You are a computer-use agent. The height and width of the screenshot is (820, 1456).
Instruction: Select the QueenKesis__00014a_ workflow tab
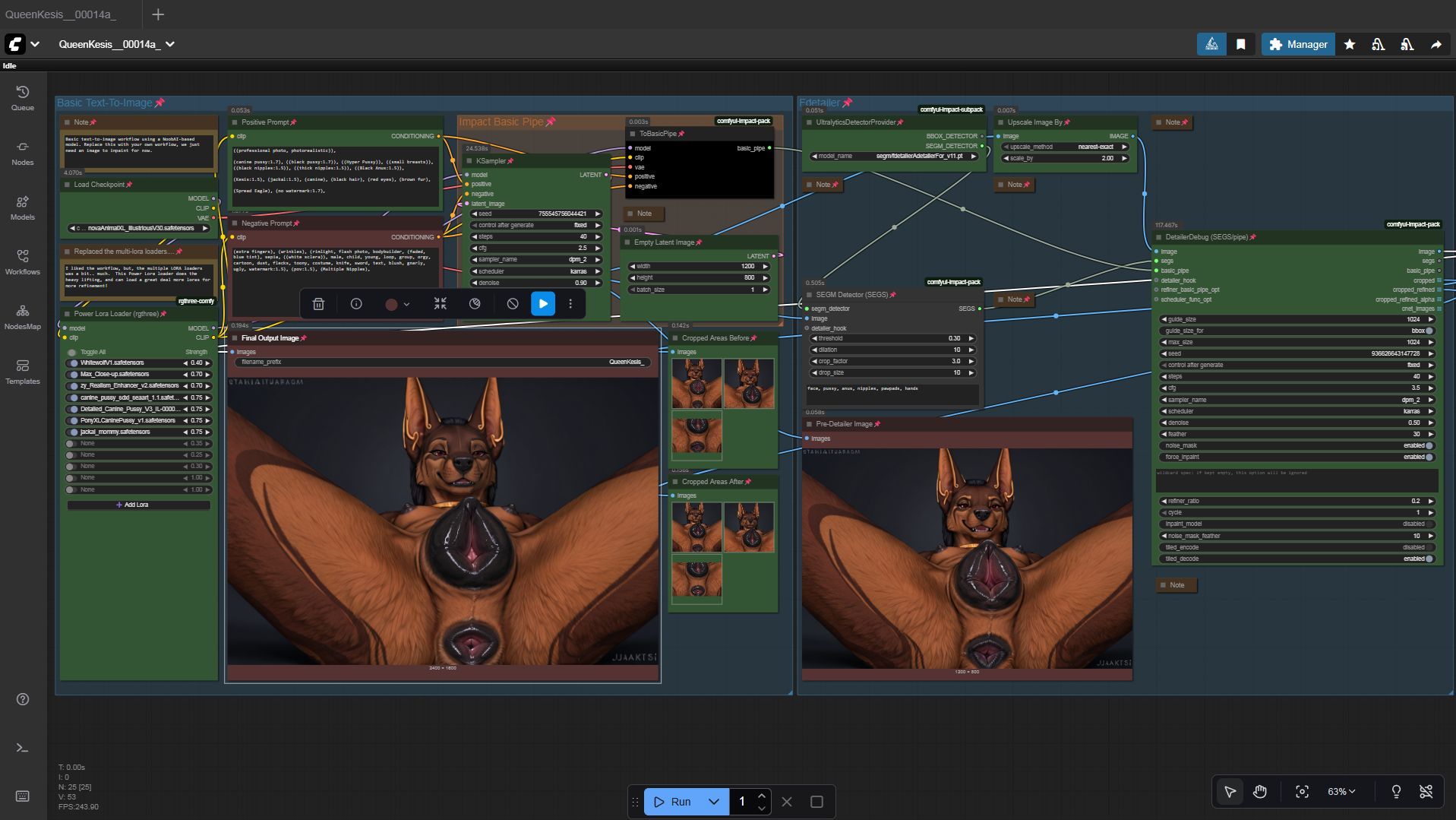pos(61,14)
